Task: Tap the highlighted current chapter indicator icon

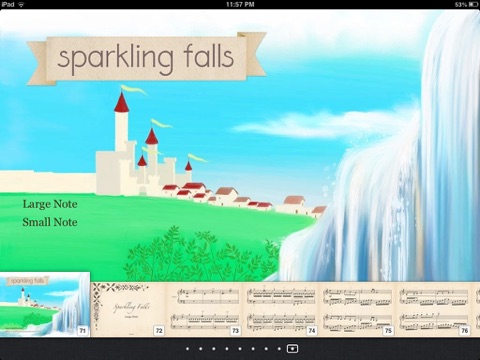Action: [x=292, y=349]
